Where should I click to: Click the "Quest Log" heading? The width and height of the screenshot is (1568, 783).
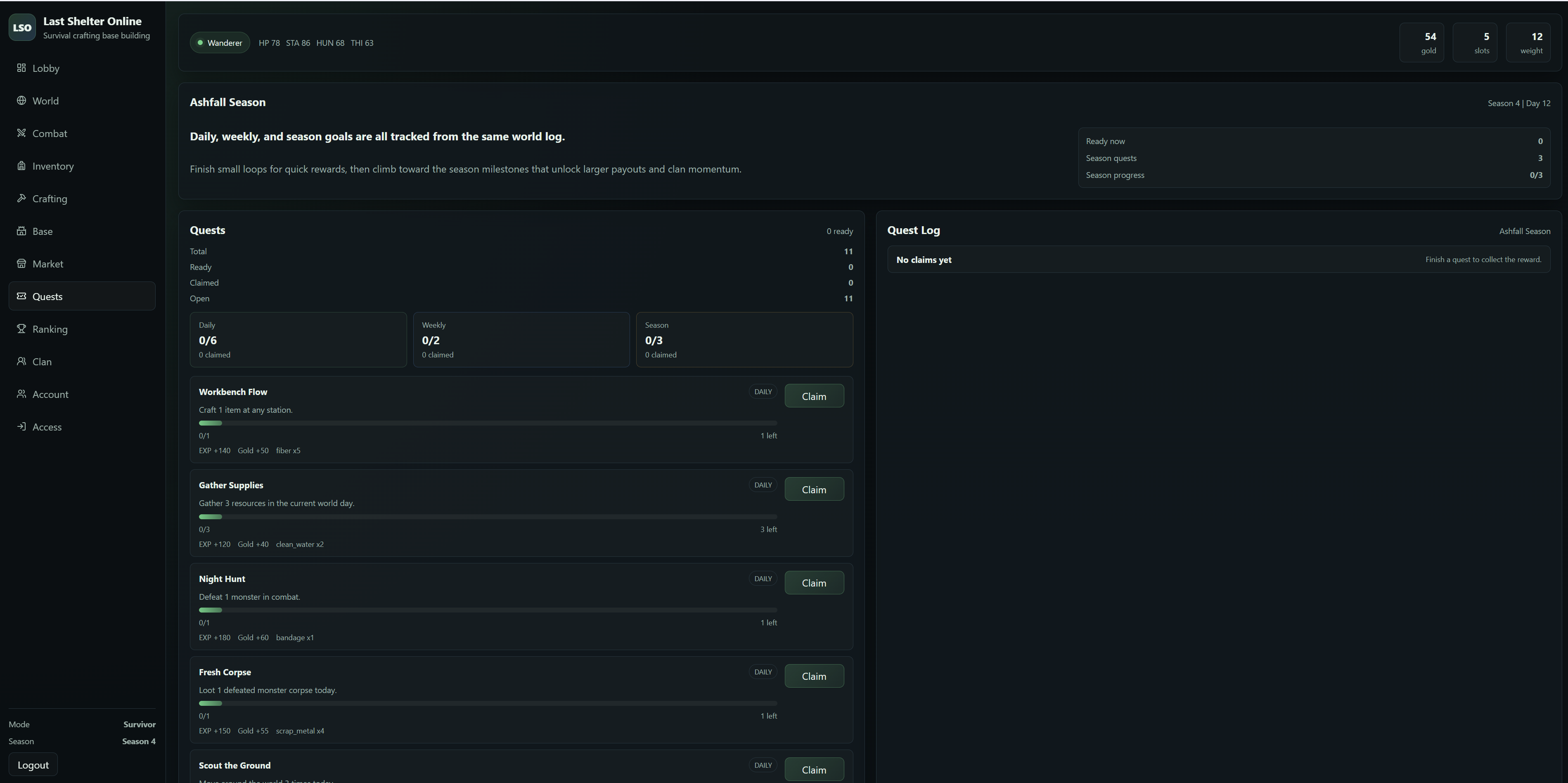click(x=913, y=230)
